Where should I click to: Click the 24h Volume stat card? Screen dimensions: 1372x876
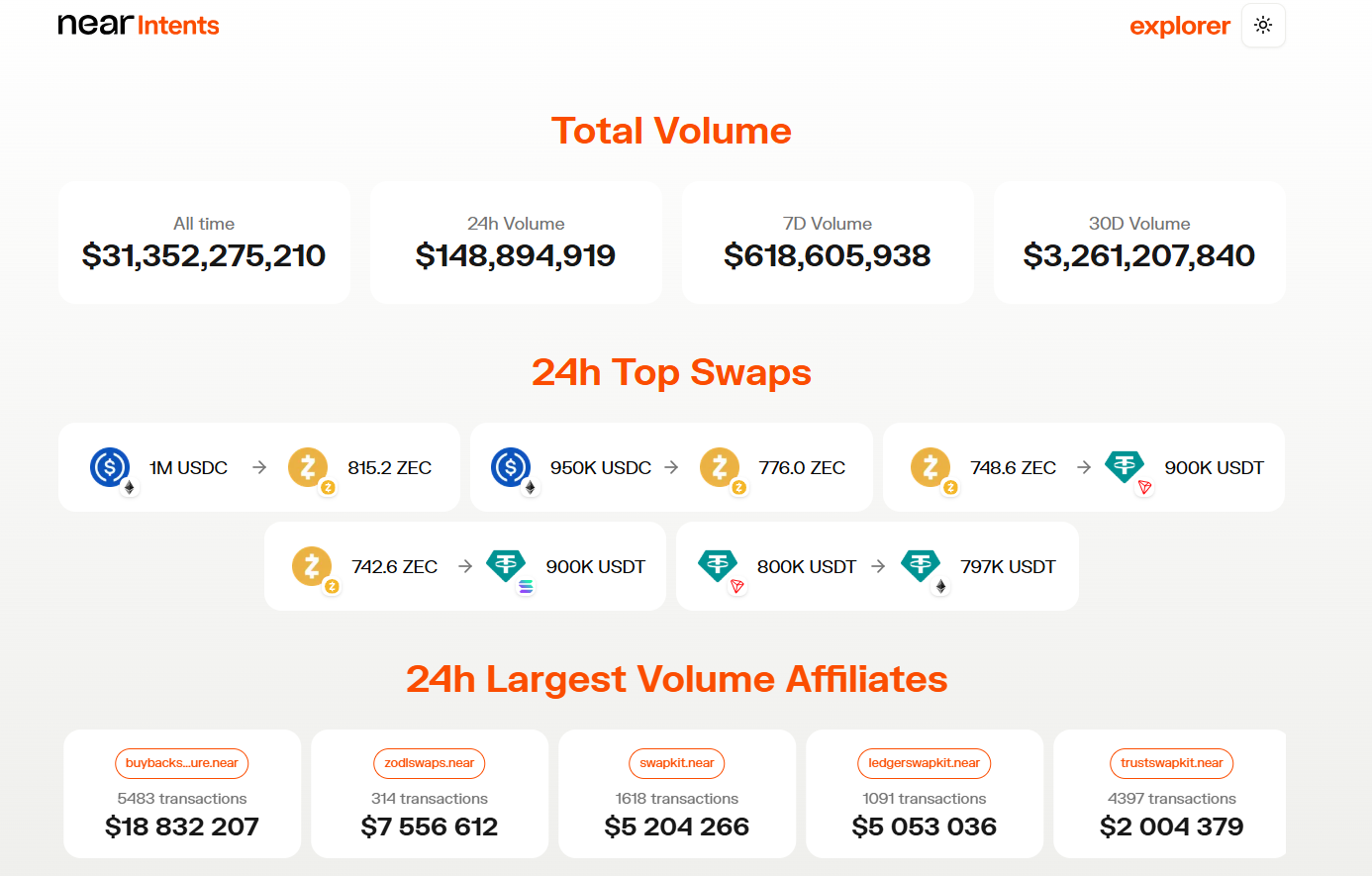tap(516, 243)
